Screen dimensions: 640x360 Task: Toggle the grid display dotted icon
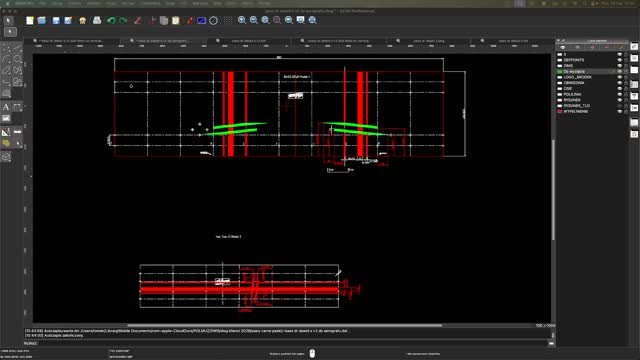(228, 20)
